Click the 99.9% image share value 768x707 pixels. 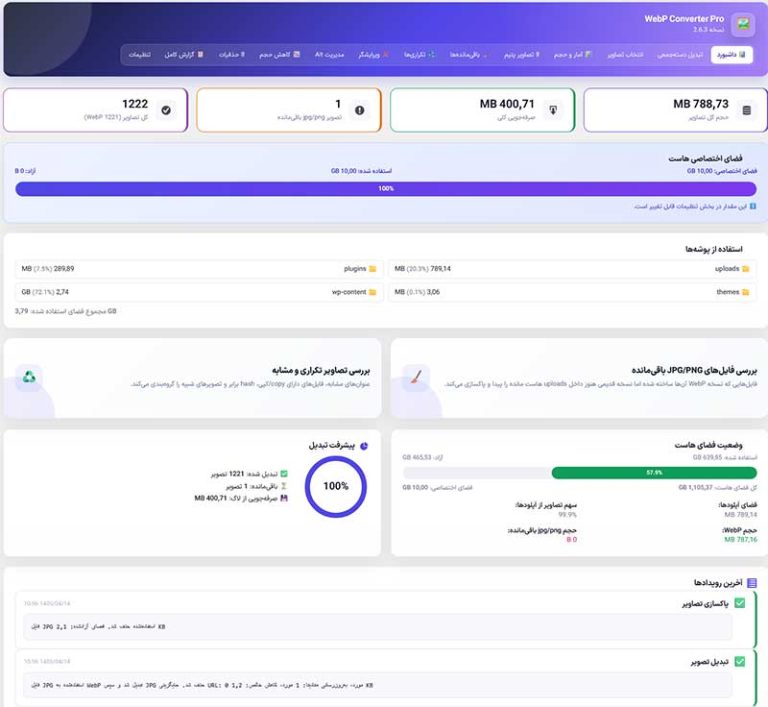[567, 514]
